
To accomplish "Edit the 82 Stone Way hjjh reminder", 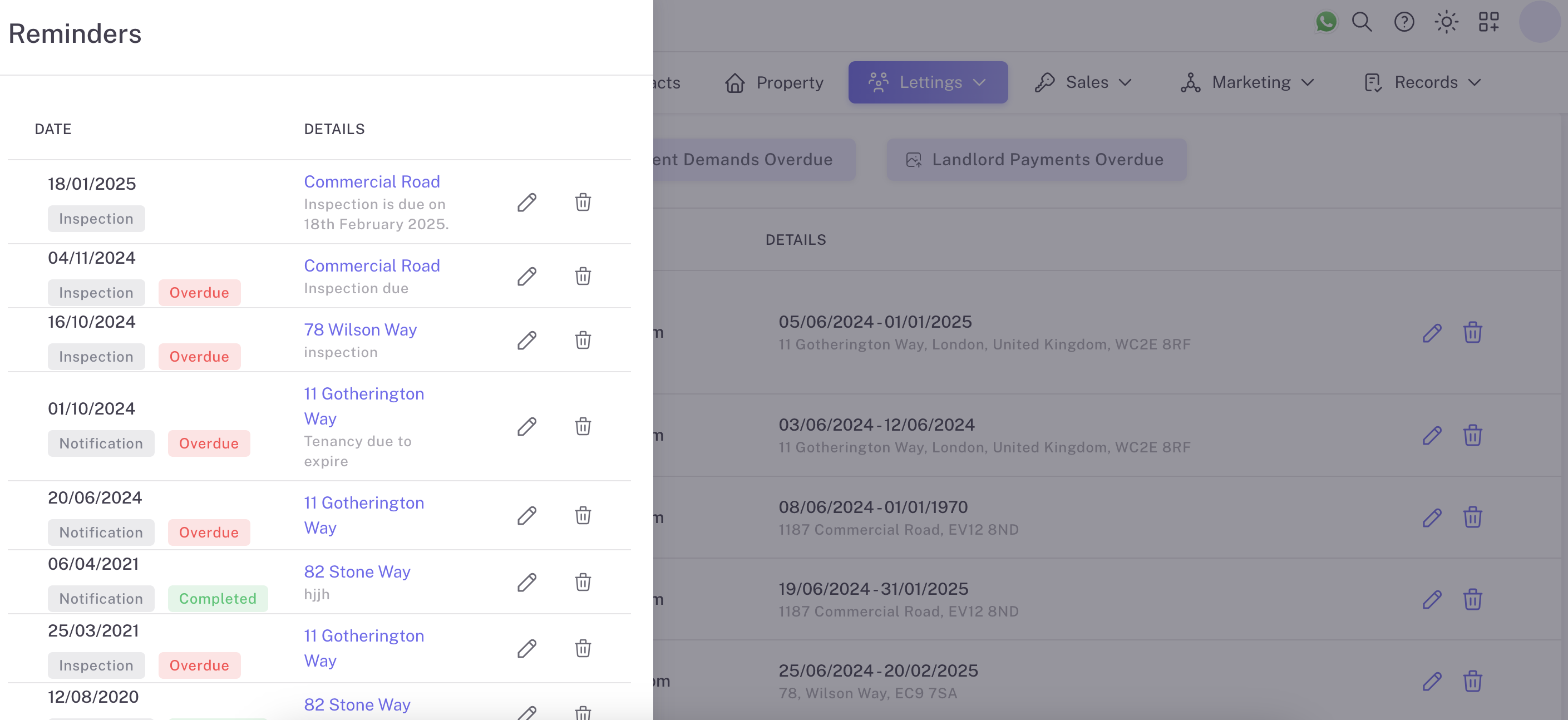I will click(x=526, y=583).
